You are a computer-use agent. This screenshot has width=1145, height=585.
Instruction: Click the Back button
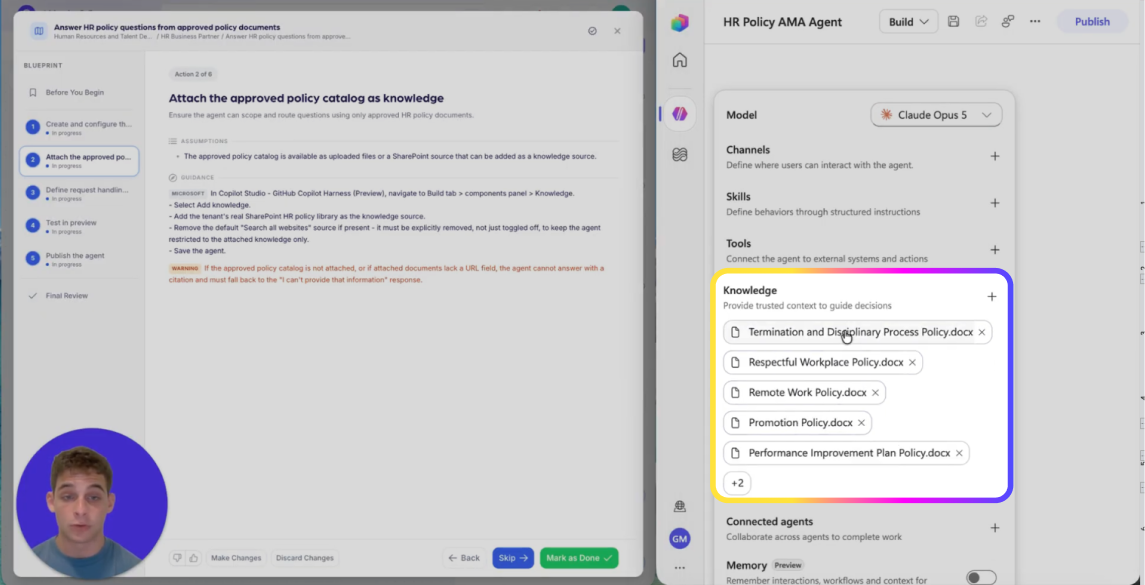point(464,558)
